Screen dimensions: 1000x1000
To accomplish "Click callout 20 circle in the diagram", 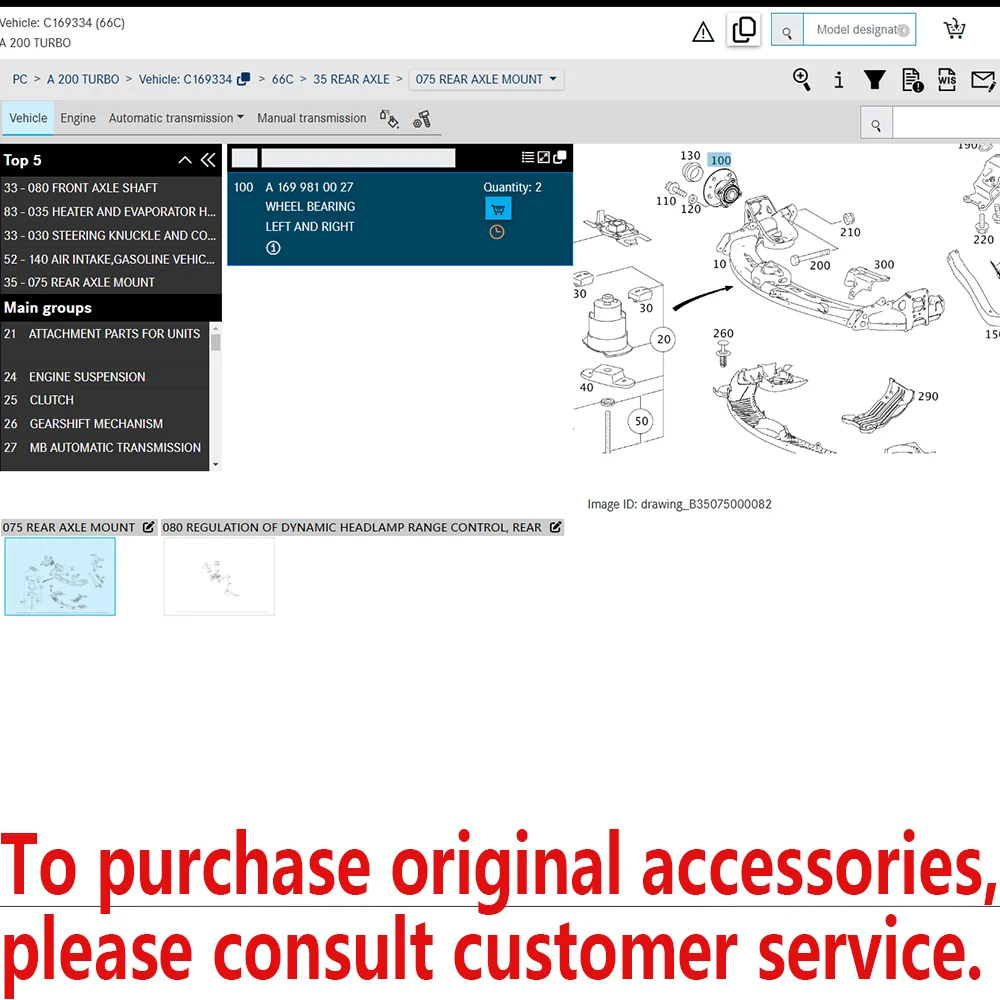I will coord(664,339).
